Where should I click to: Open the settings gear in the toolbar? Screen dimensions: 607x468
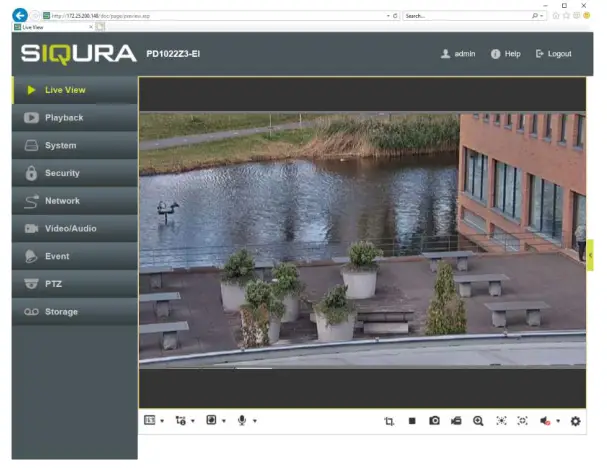(x=576, y=421)
